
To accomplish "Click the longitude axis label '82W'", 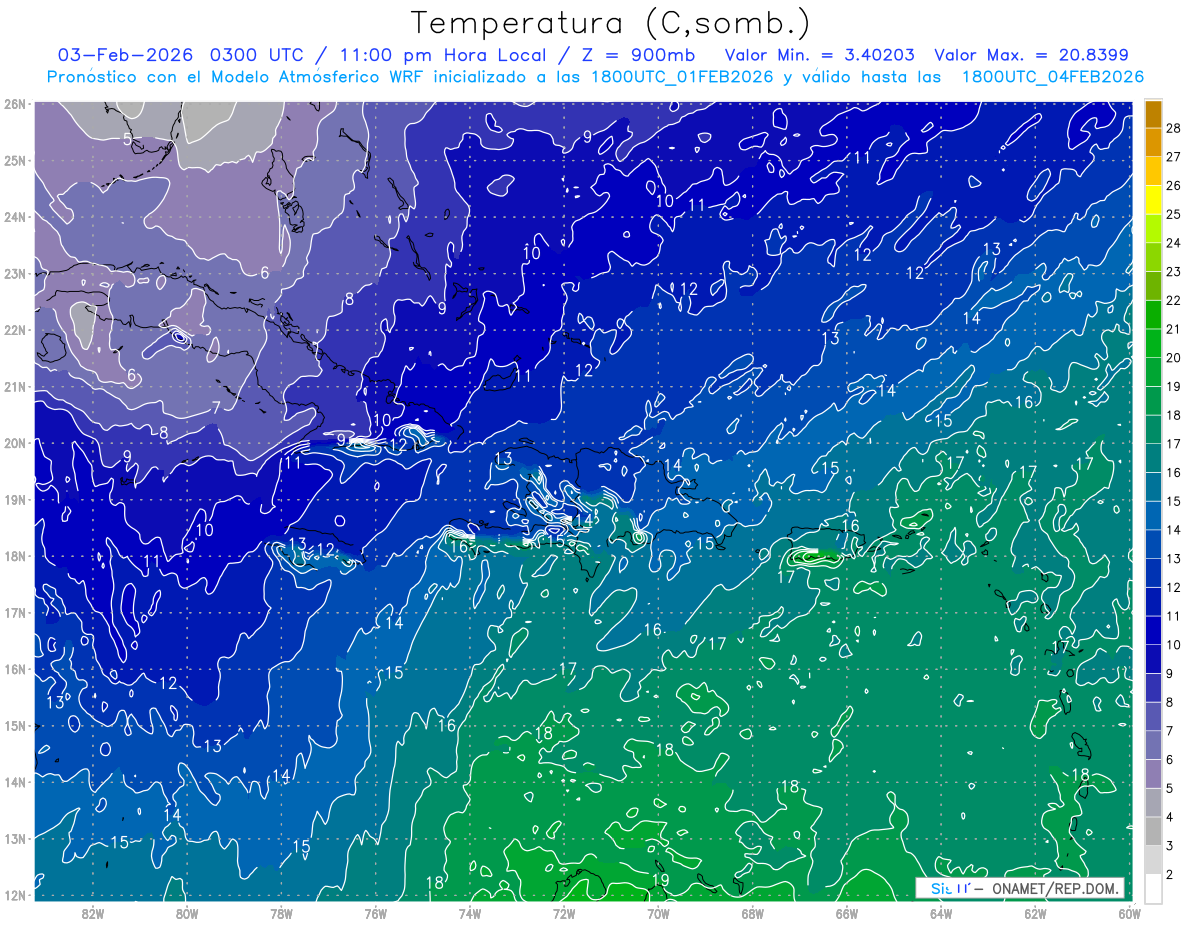I will tap(93, 912).
